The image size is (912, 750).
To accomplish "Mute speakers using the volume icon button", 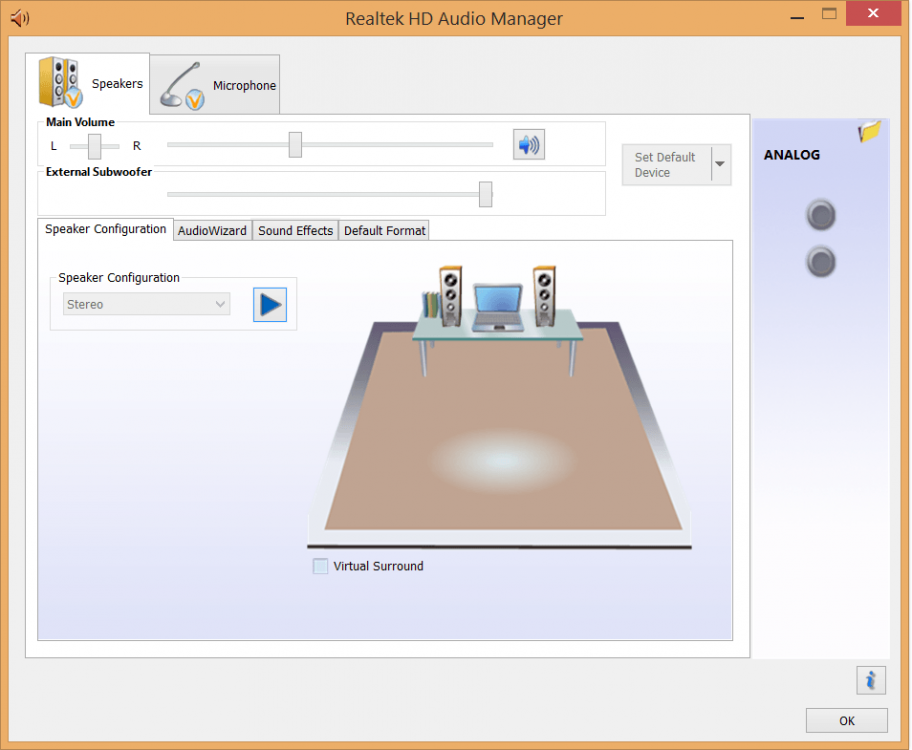I will tap(529, 144).
